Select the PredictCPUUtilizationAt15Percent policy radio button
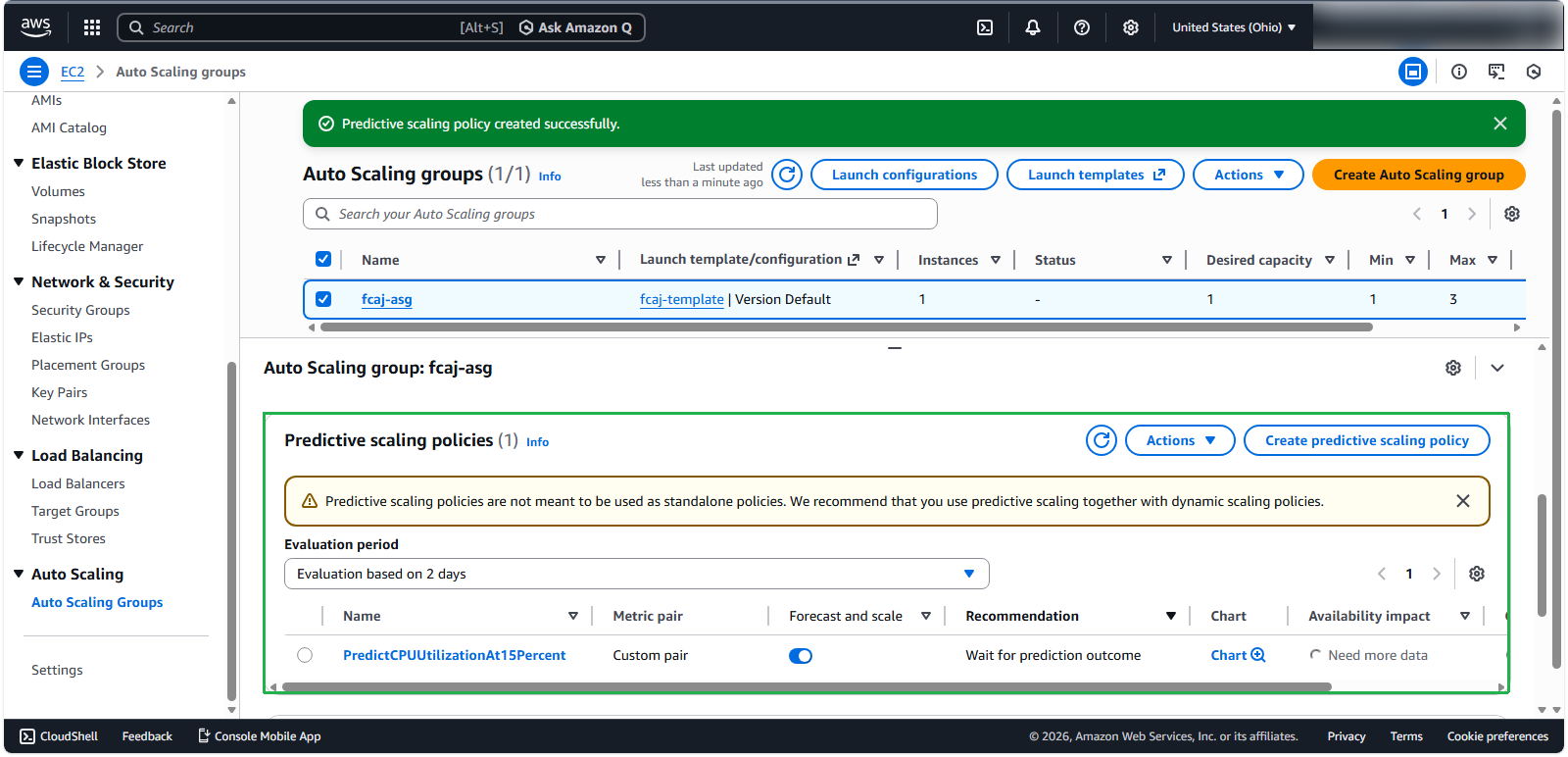Viewport: 1568px width, 757px height. (305, 655)
